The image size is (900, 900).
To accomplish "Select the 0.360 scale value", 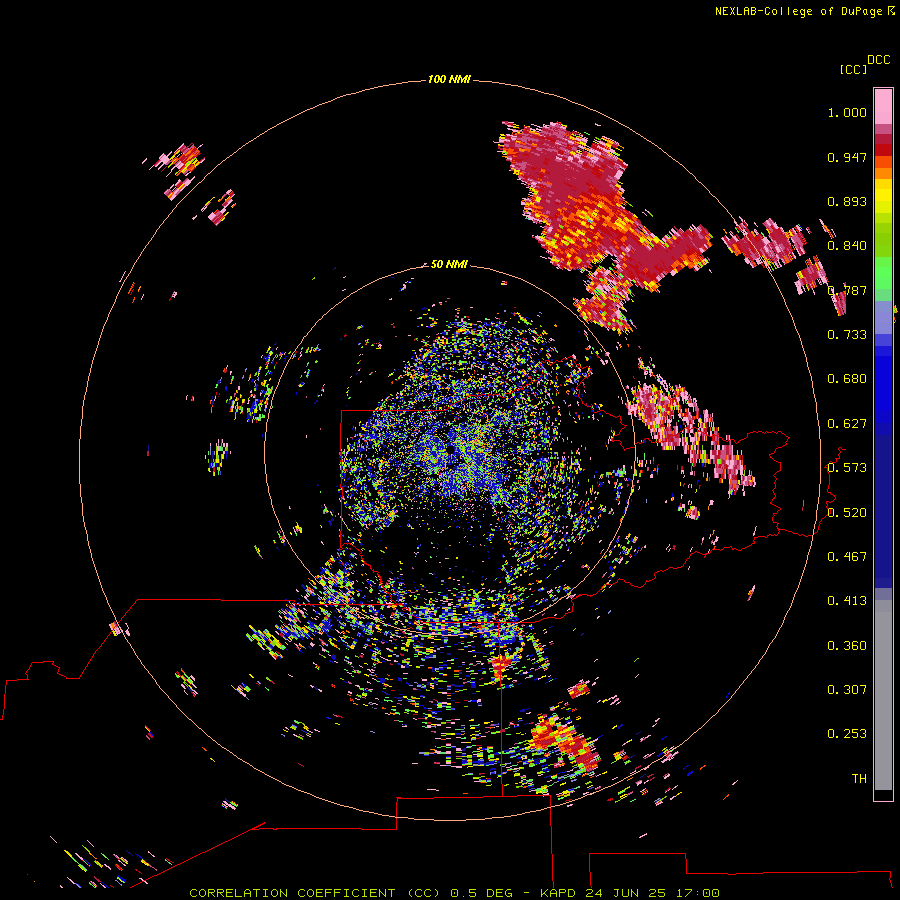I will pos(847,646).
